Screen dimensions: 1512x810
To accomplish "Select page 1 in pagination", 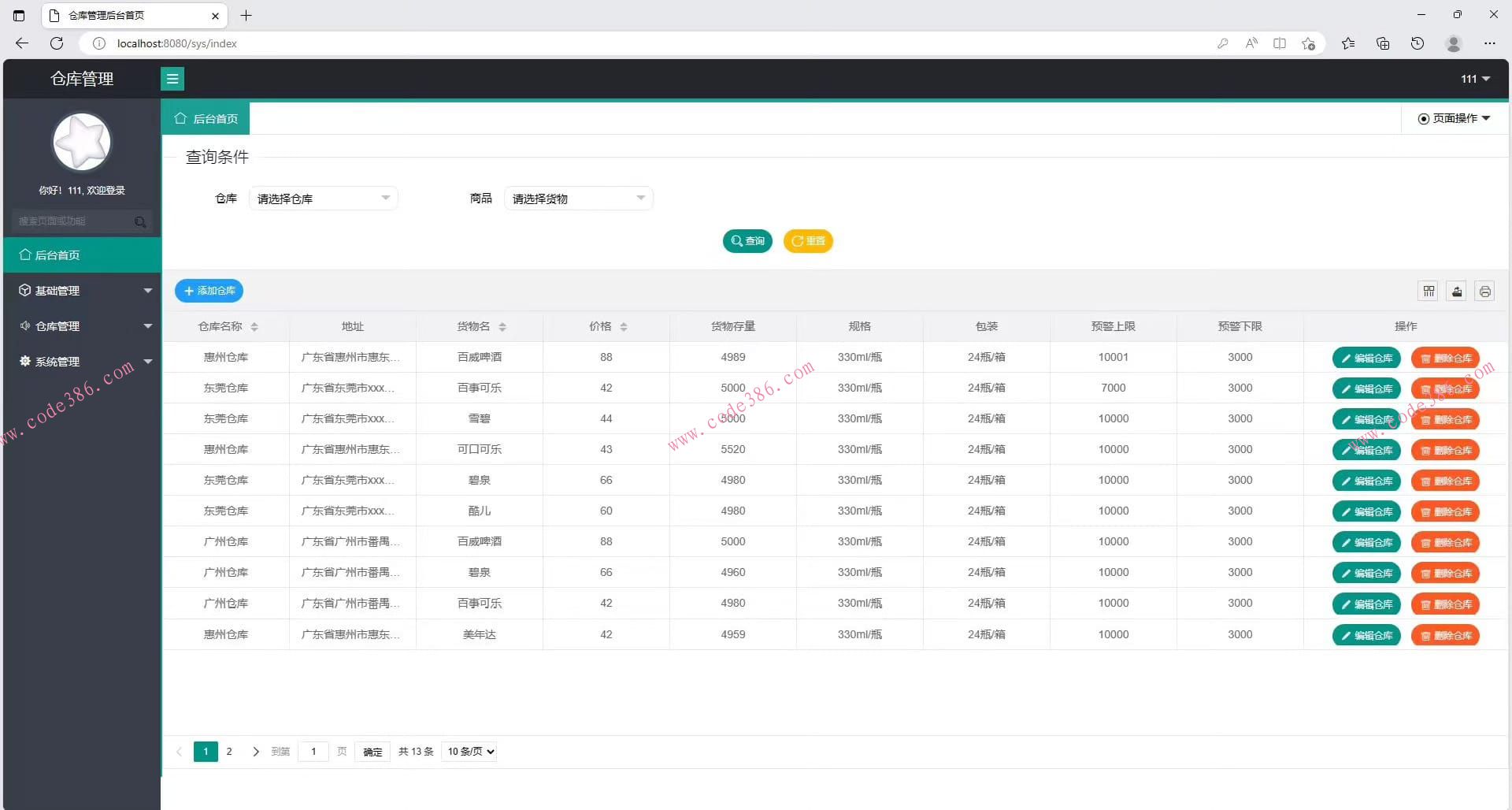I will click(x=206, y=752).
